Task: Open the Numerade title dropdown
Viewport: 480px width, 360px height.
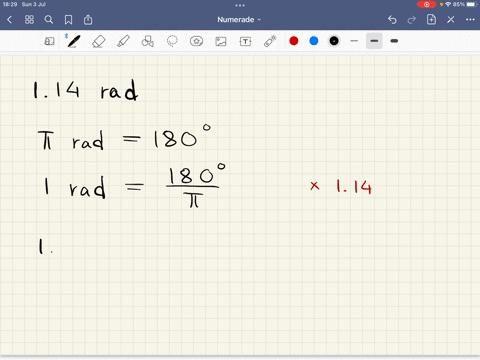Action: click(239, 20)
